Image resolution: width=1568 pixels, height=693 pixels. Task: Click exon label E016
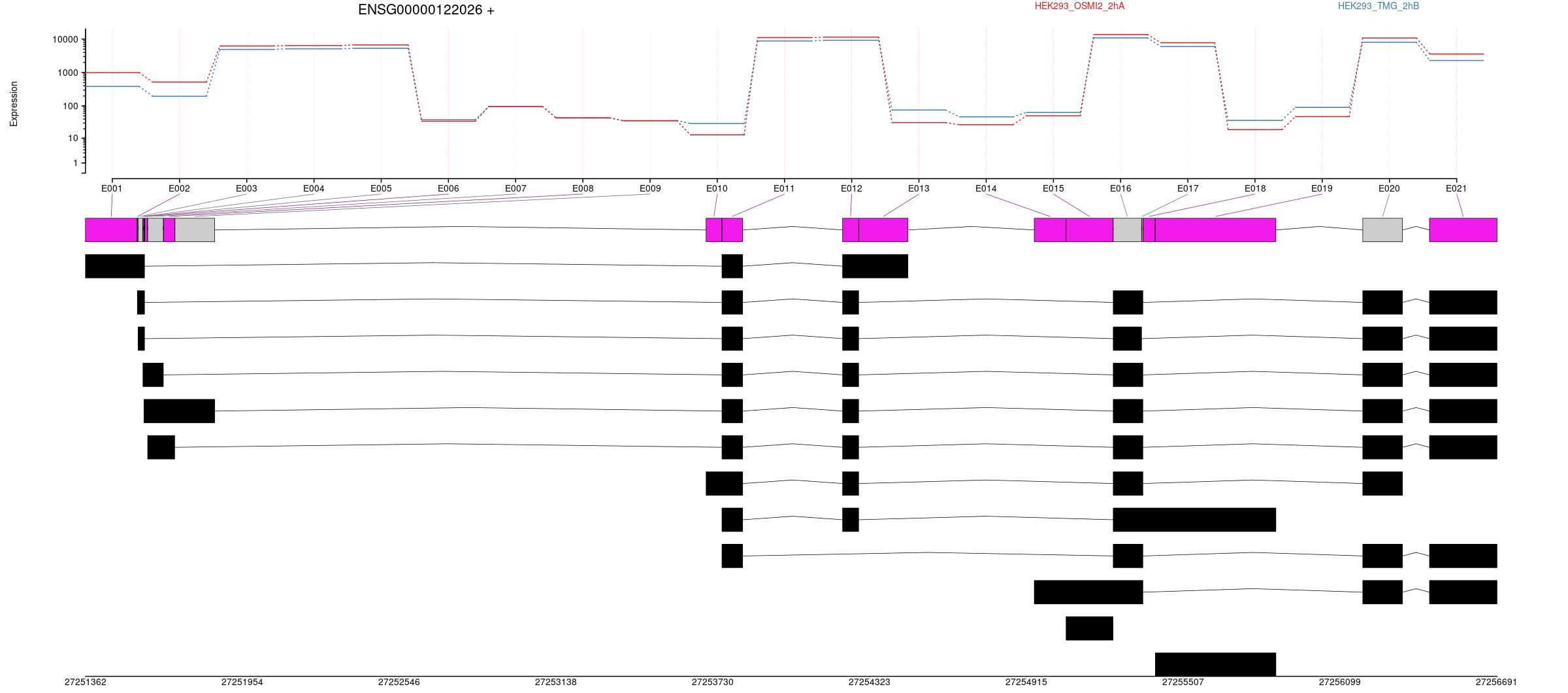[x=1120, y=188]
